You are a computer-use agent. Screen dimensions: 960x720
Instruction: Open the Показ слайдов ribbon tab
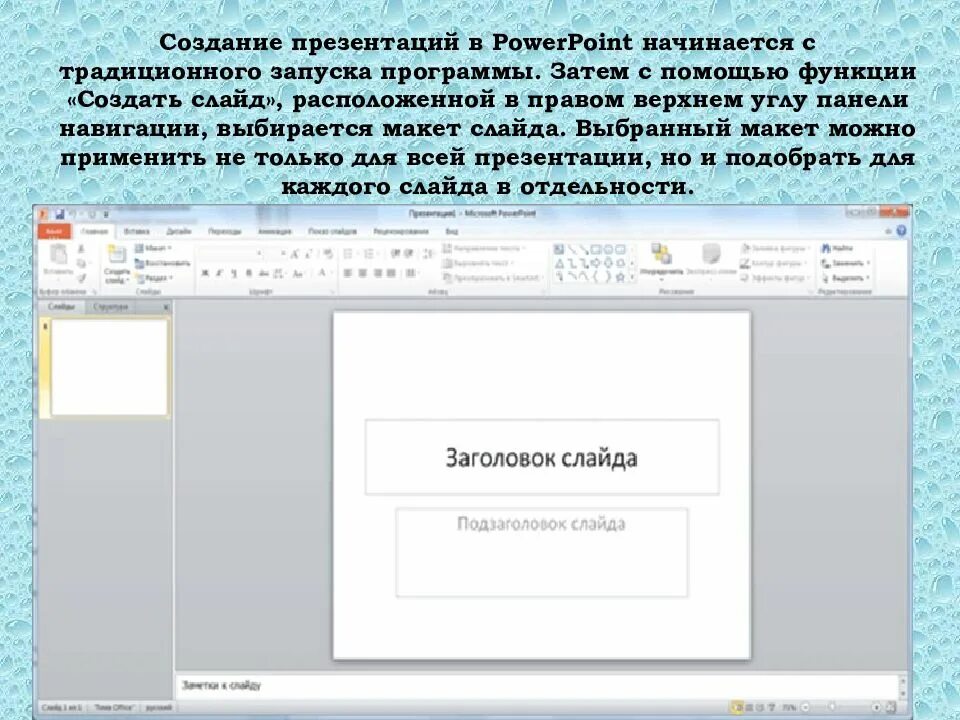332,231
